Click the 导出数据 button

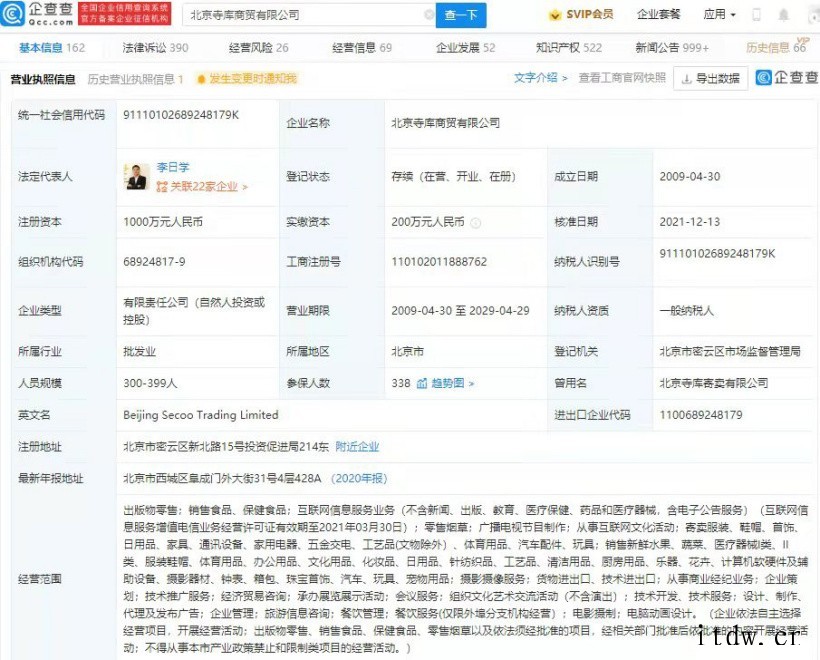pyautogui.click(x=711, y=78)
